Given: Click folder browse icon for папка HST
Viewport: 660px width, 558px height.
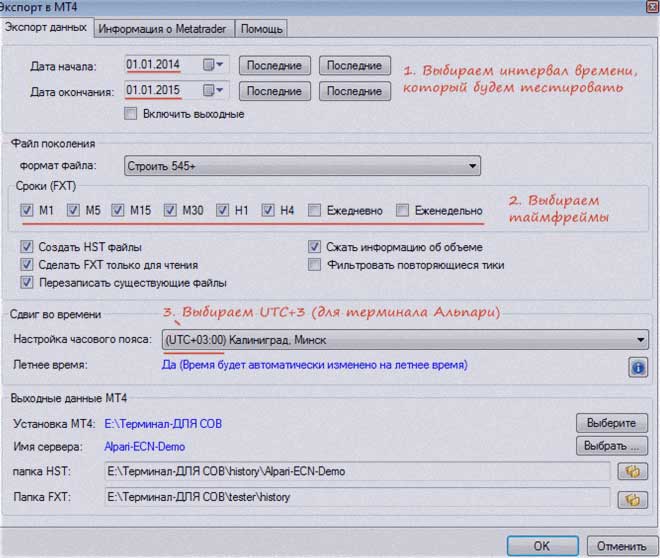Looking at the screenshot, I should 632,471.
